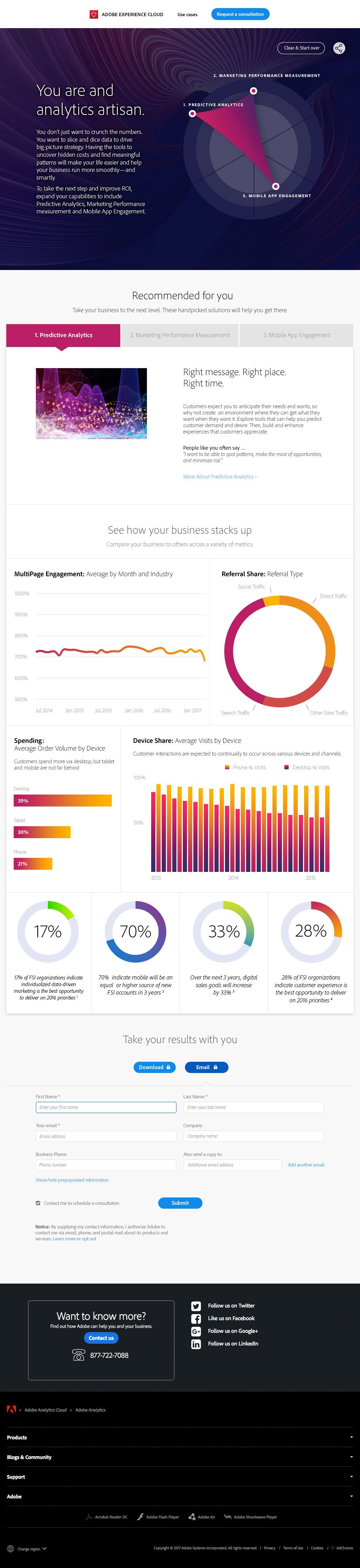360x1568 pixels.
Task: Switch to Marketing Performance Measurement tab
Action: click(x=180, y=335)
